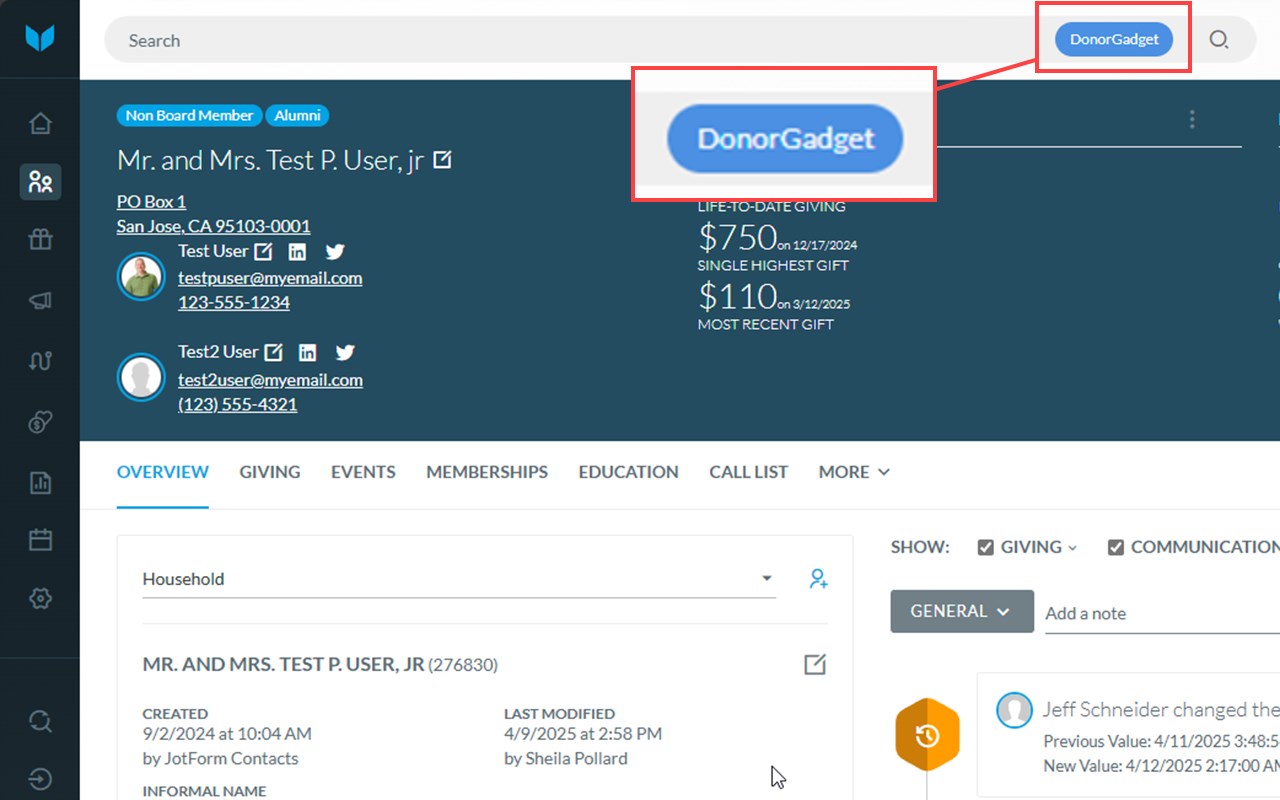
Task: Open the Calendar sidebar icon
Action: [40, 540]
